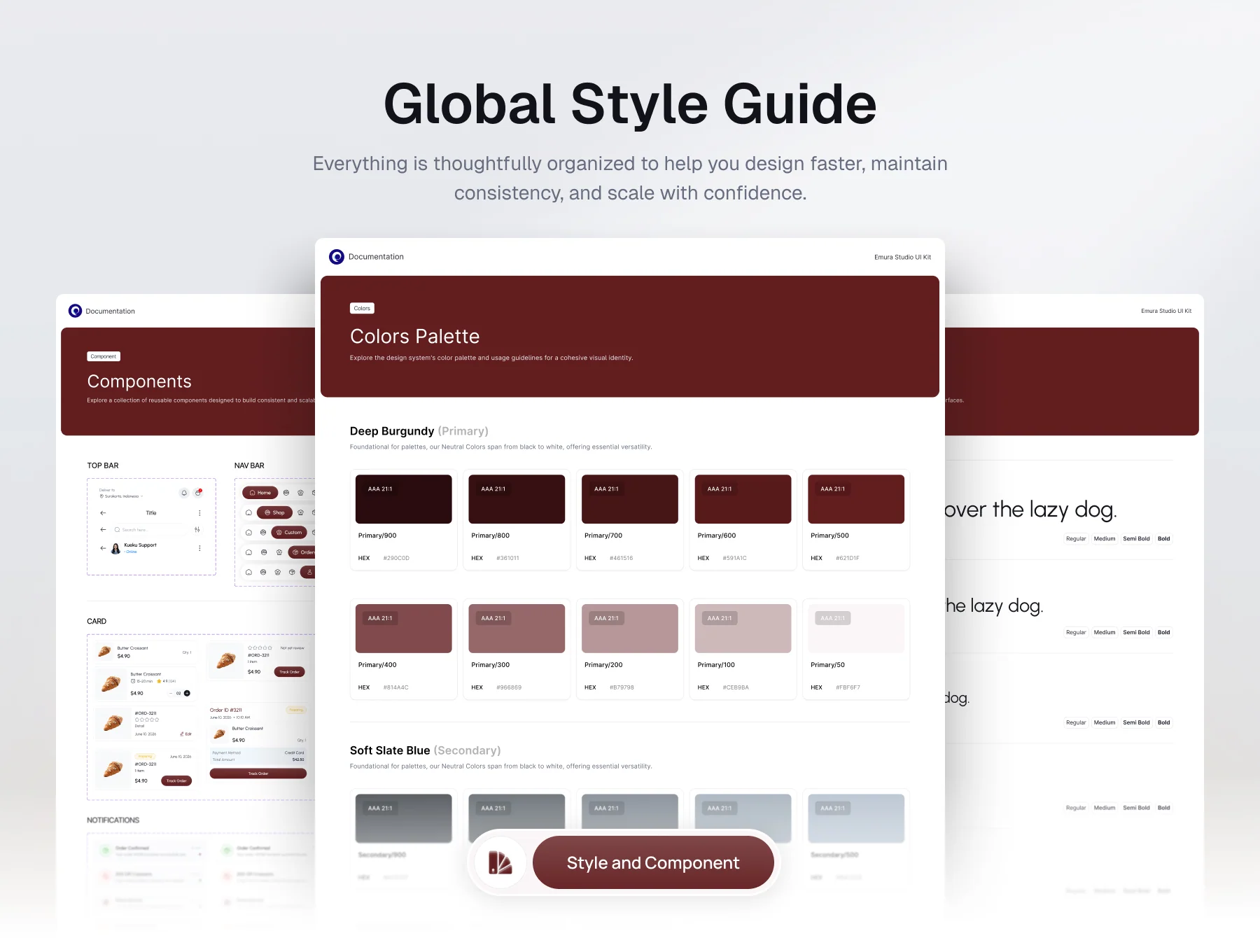Click the minus quantity button beside 02
The width and height of the screenshot is (1260, 952).
pos(171,693)
